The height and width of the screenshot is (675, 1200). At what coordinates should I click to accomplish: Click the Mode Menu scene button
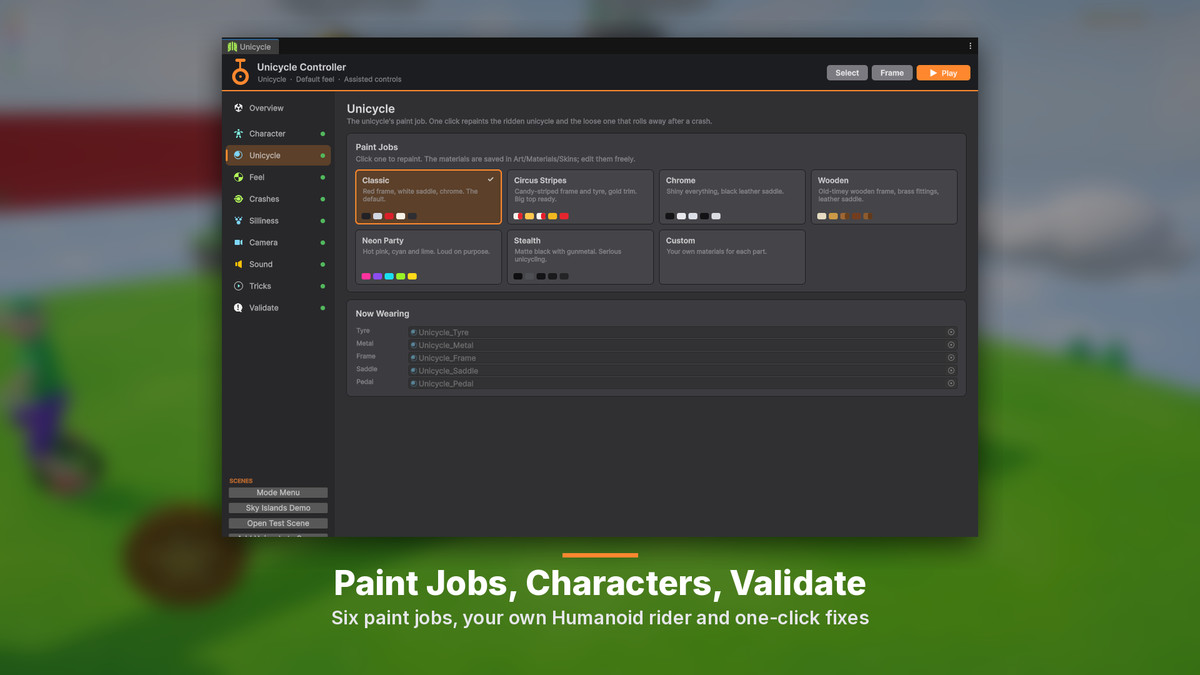tap(278, 492)
